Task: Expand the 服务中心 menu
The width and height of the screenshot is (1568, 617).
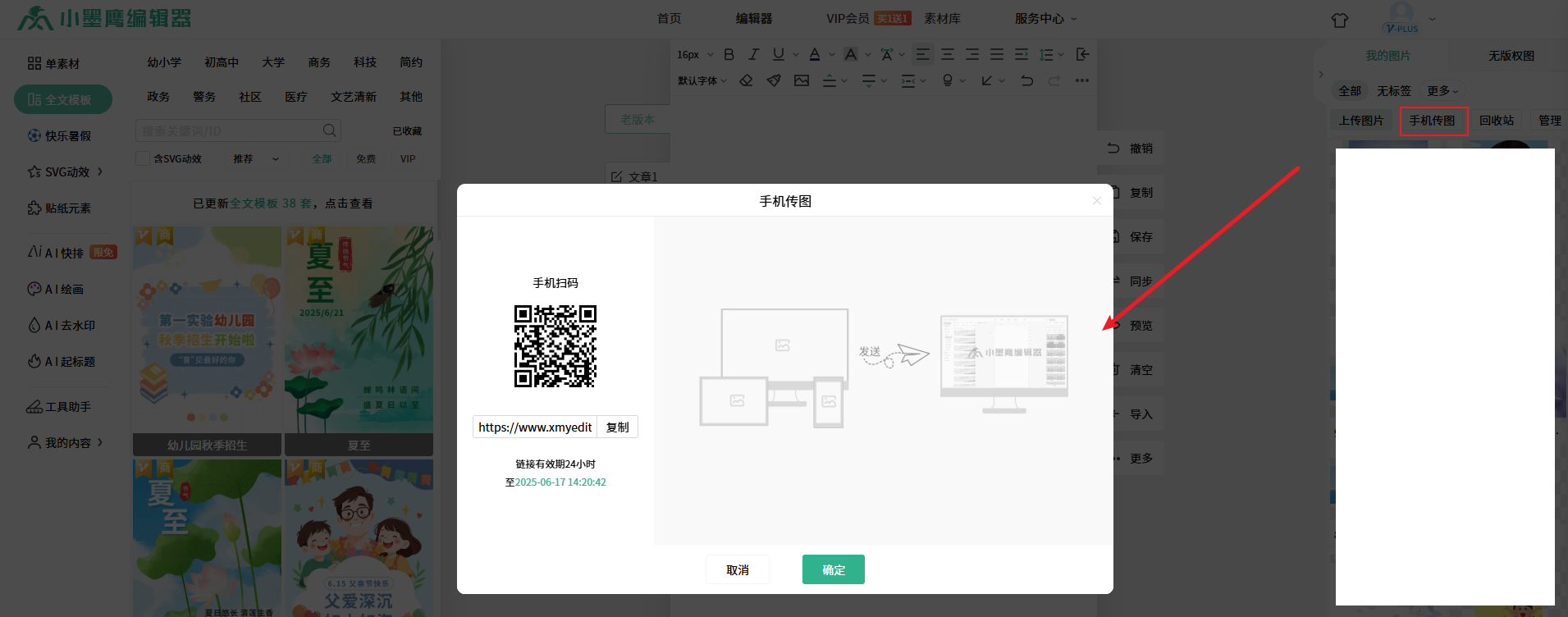Action: point(1045,18)
